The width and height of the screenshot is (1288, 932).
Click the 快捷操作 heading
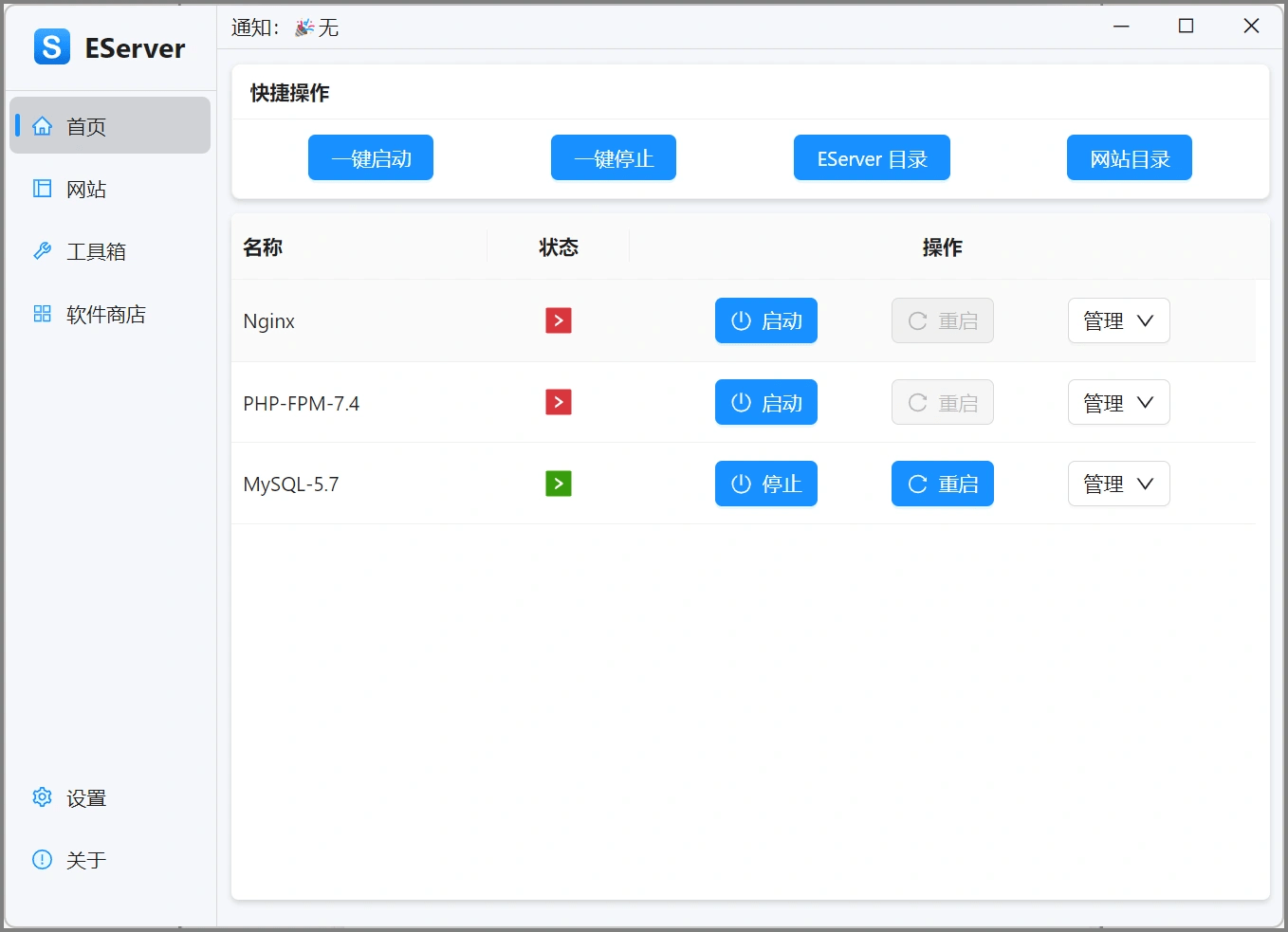tap(290, 93)
